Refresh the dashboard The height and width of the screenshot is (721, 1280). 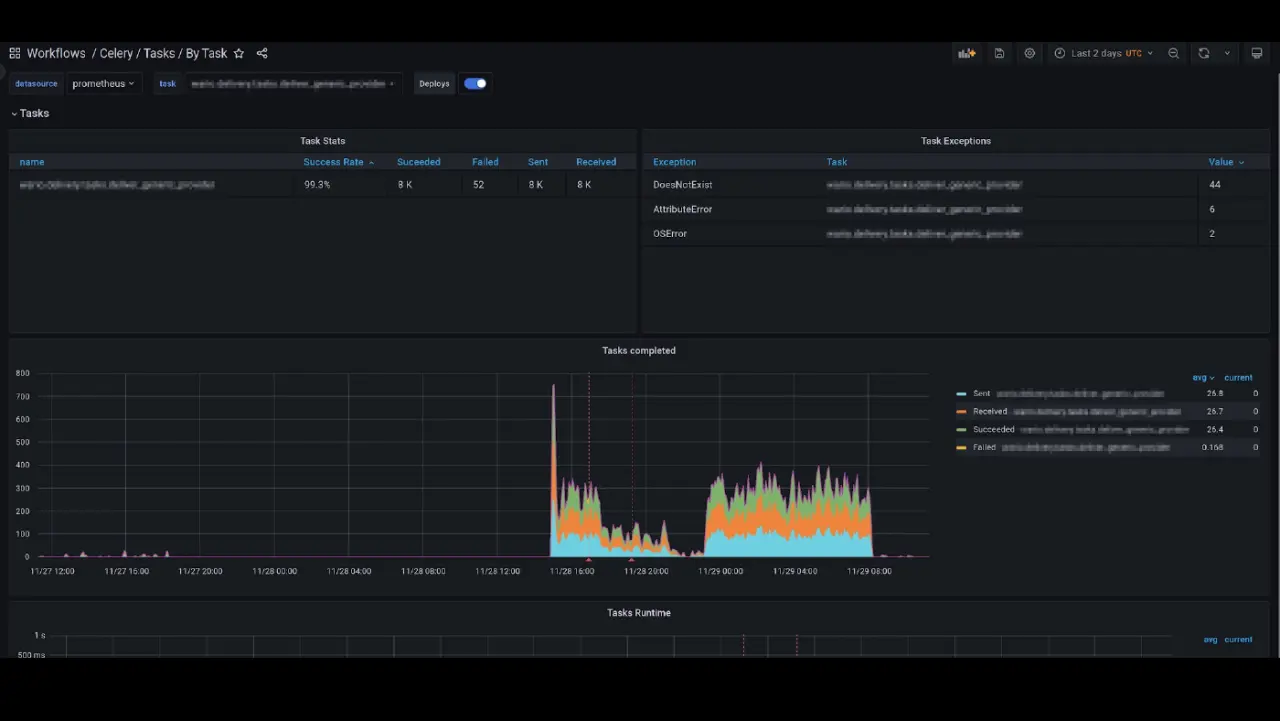1204,54
